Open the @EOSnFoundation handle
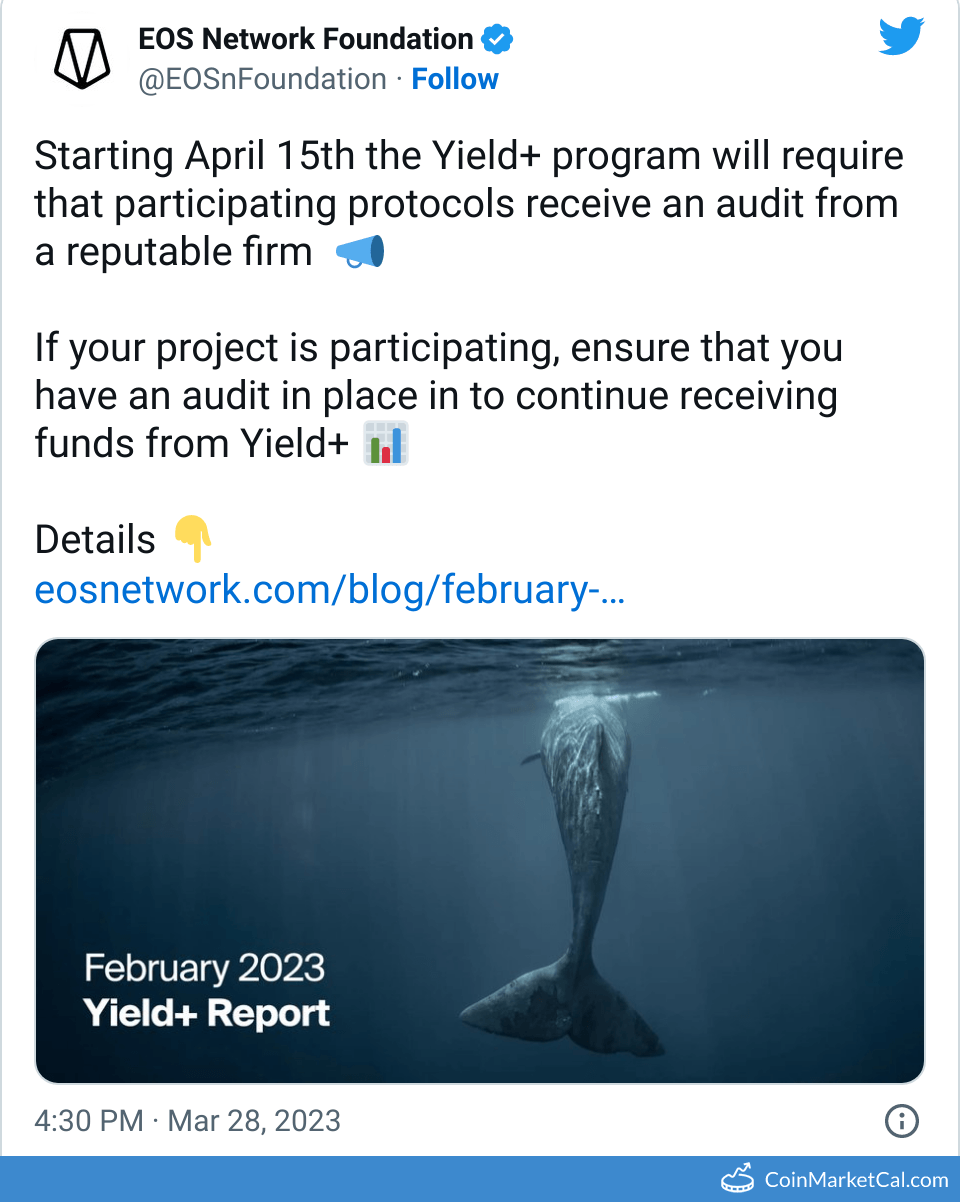The image size is (960, 1202). coord(261,79)
